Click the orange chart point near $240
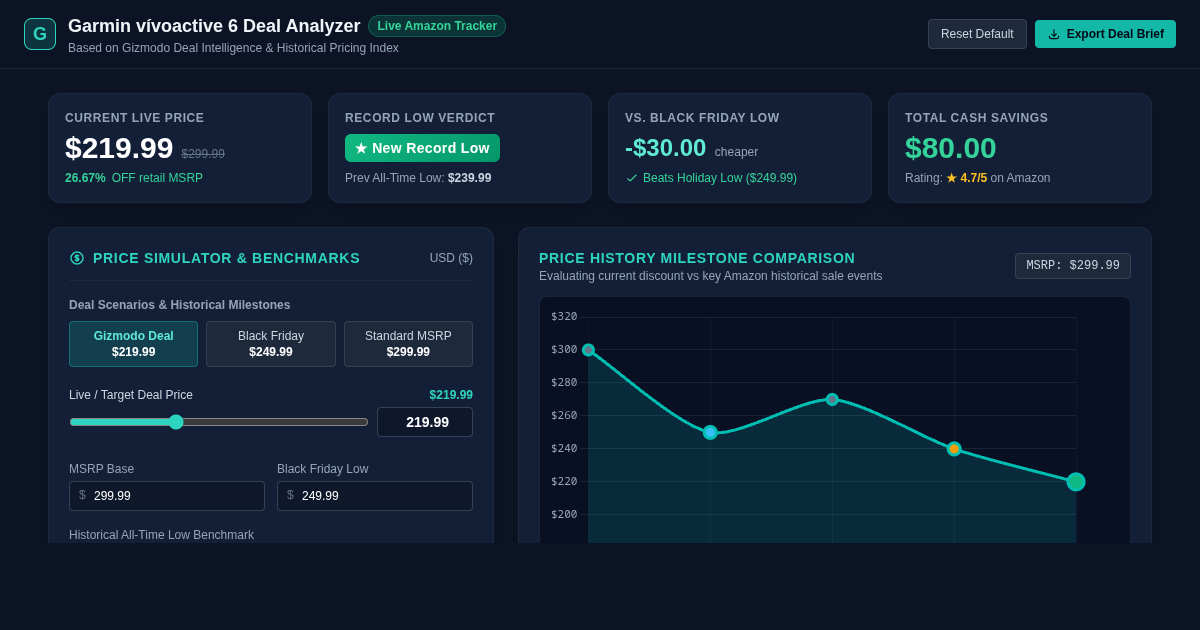The height and width of the screenshot is (630, 1200). [x=954, y=449]
